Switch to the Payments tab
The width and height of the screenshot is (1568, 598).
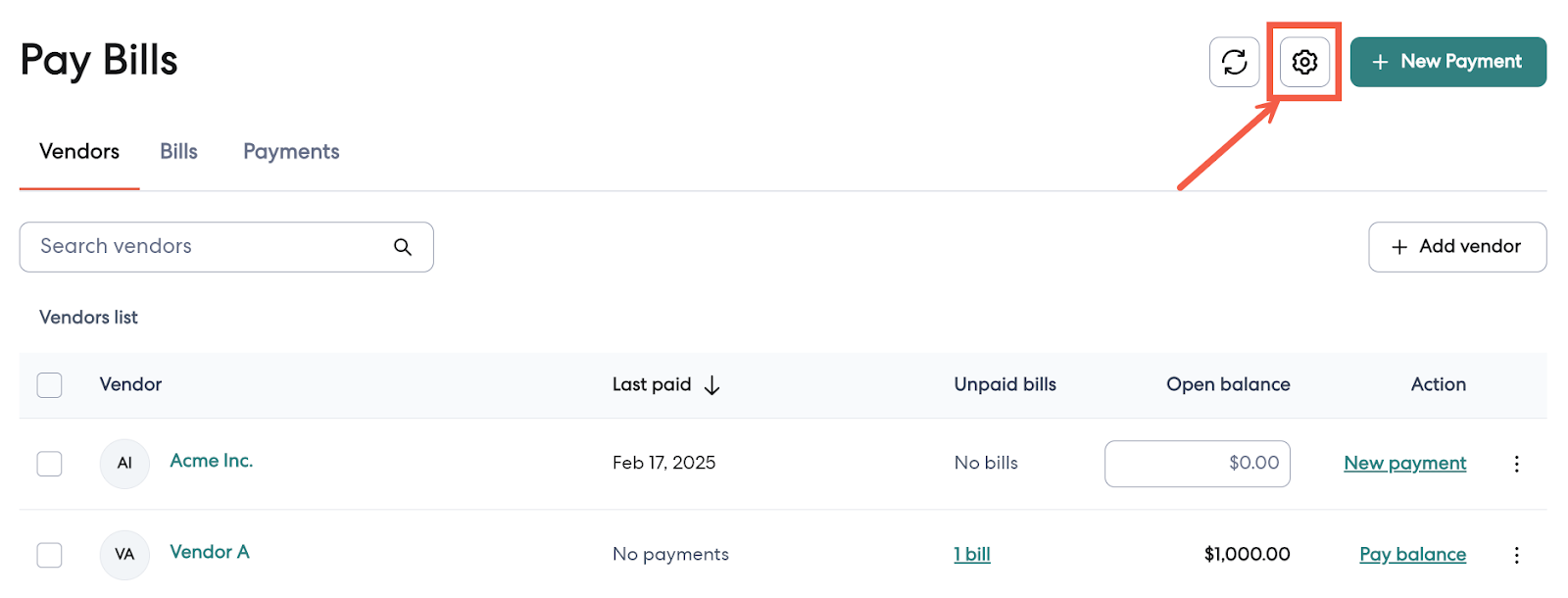pos(291,152)
